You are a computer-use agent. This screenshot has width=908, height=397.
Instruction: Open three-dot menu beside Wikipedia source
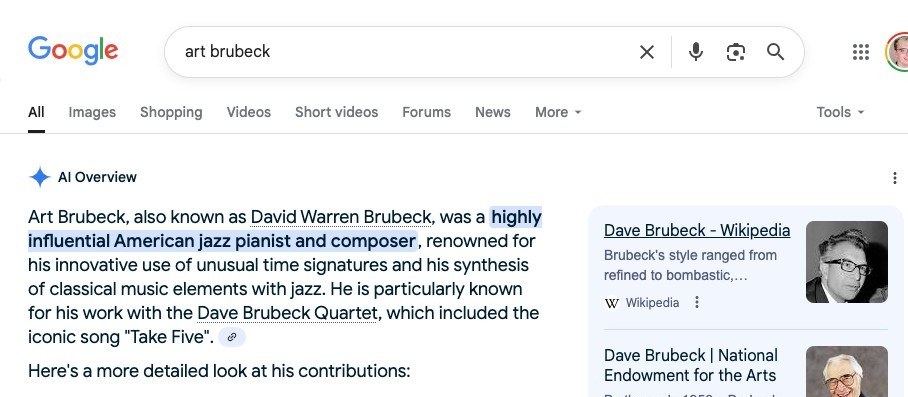click(697, 302)
